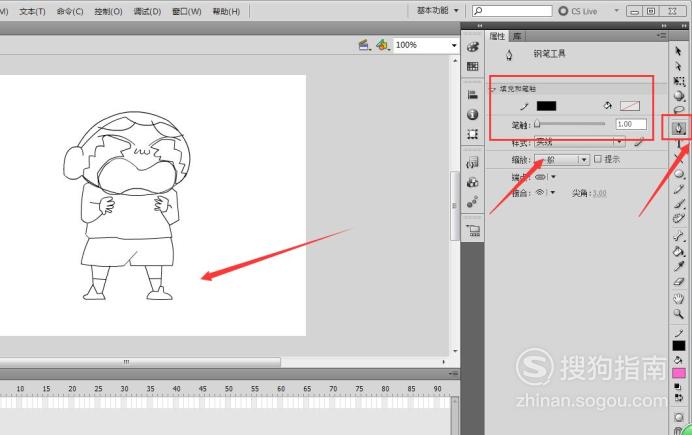The image size is (692, 435).
Task: Select the Brush tool
Action: pos(679,203)
